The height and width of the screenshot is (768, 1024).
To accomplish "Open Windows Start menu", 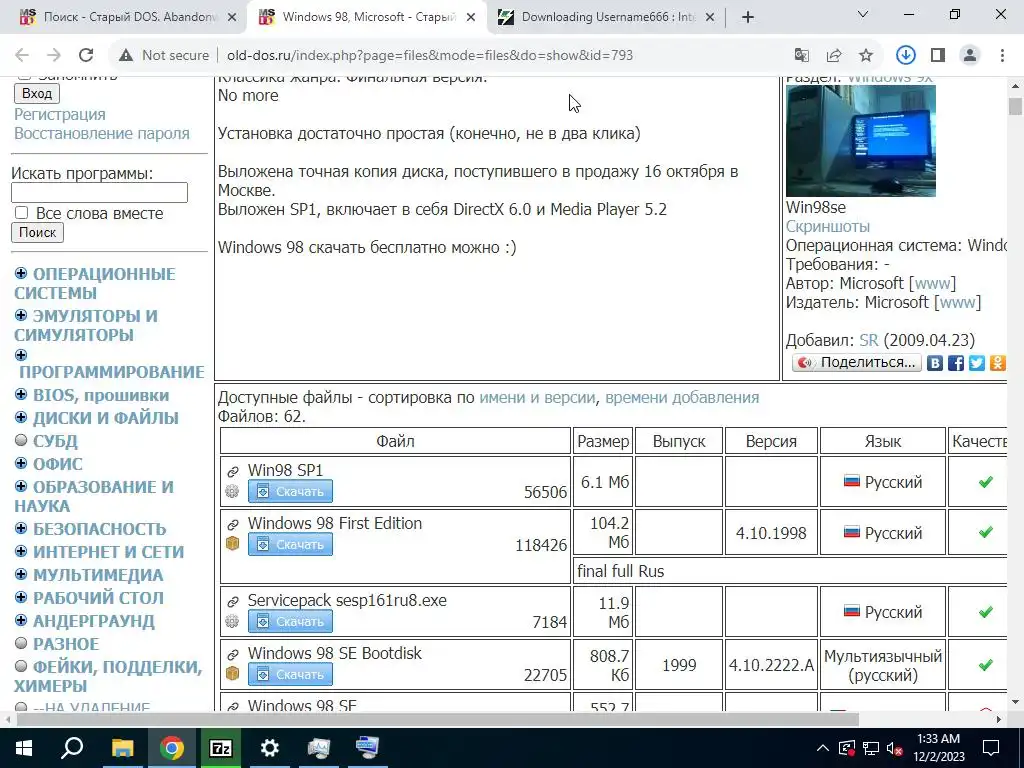I will pos(24,748).
